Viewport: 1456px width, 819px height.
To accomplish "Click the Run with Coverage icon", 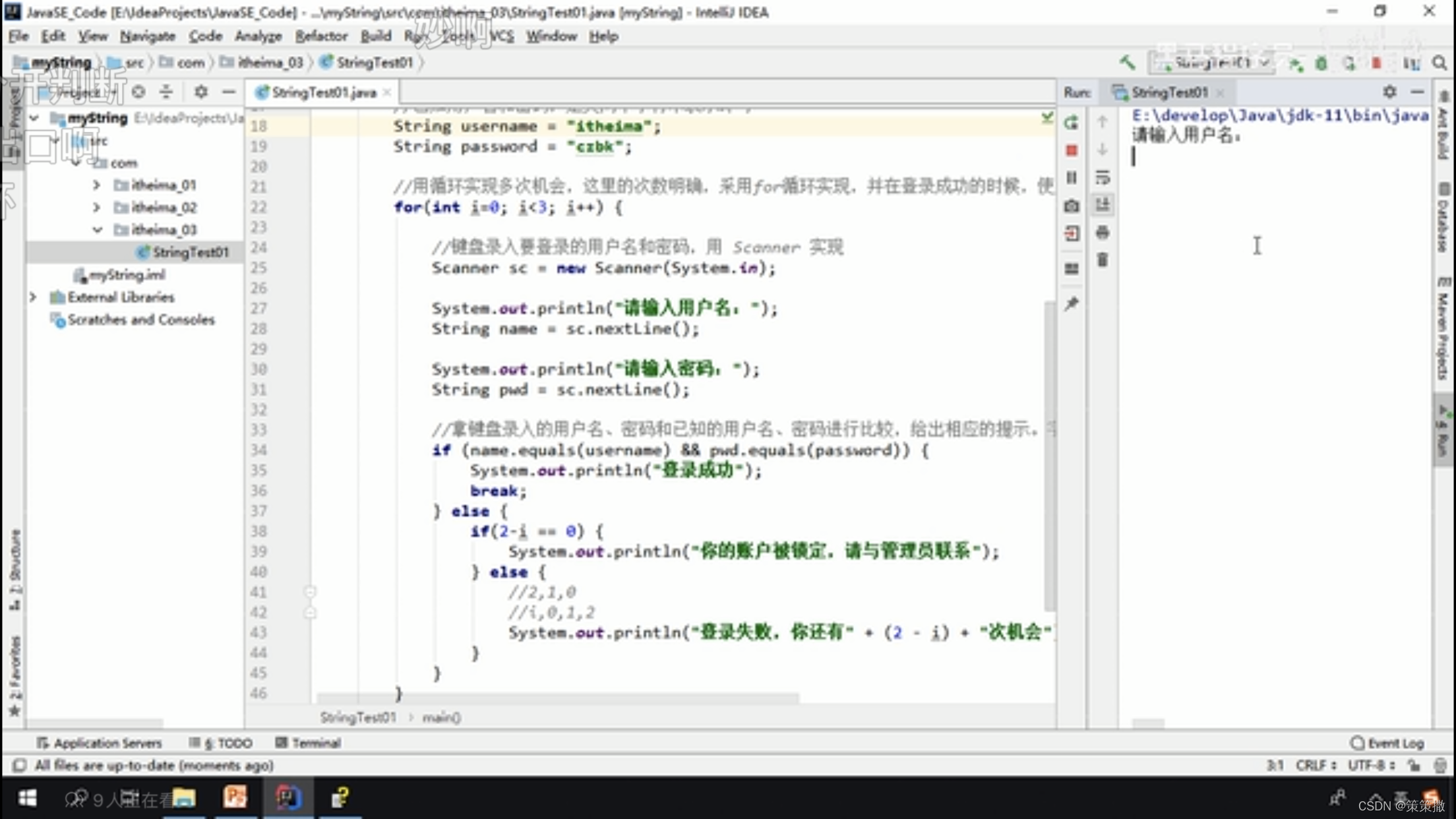I will tap(1349, 64).
